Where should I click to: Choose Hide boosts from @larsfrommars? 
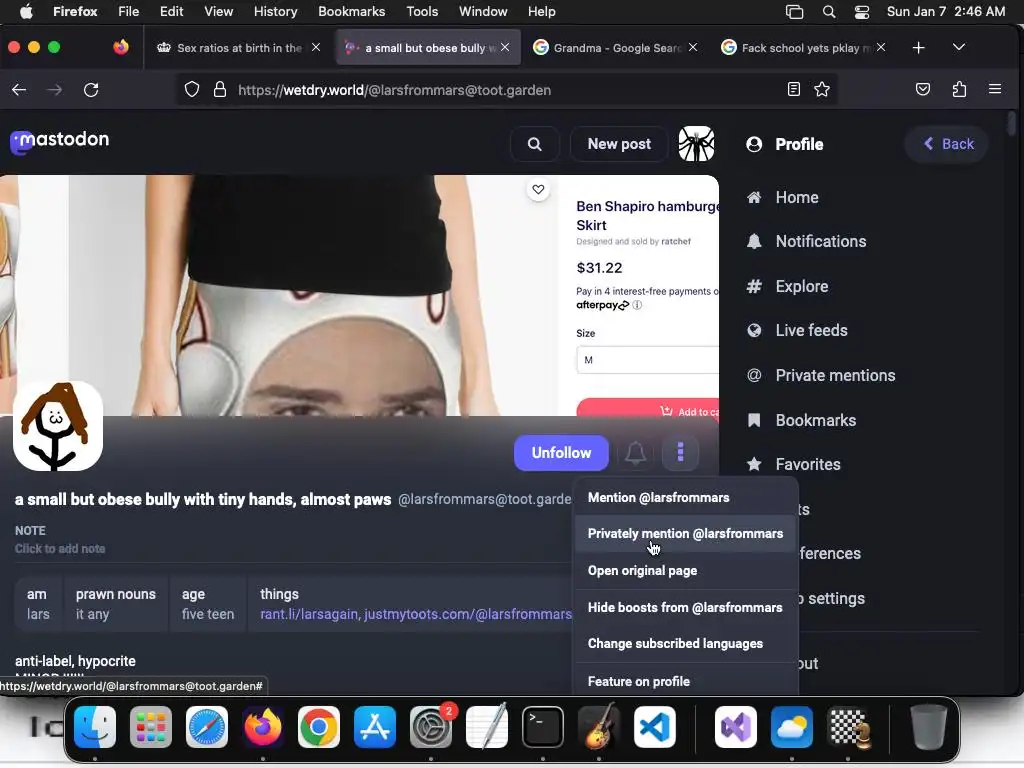[x=686, y=607]
